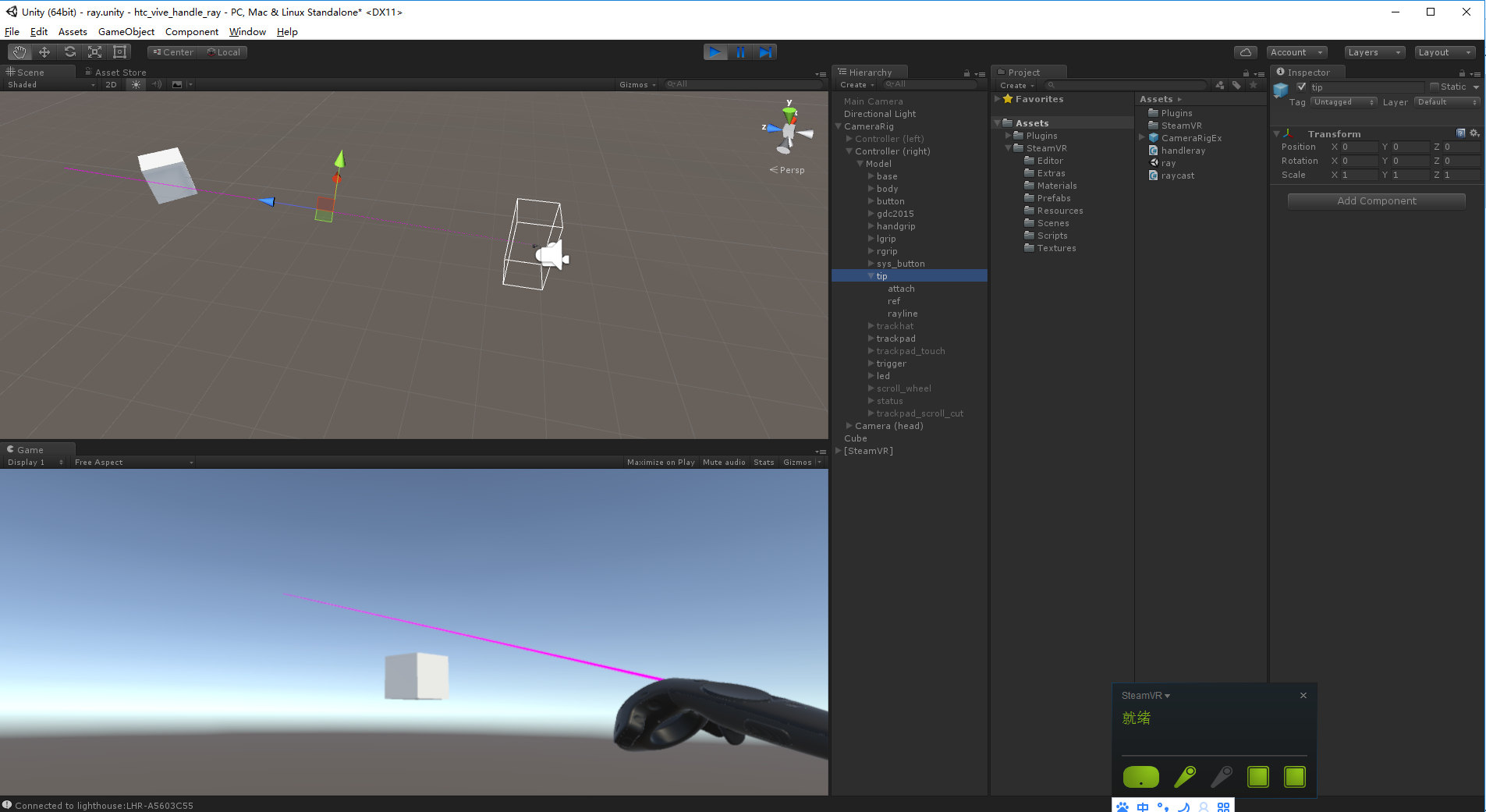
Task: Expand Controller (left) in Hierarchy
Action: (x=849, y=139)
